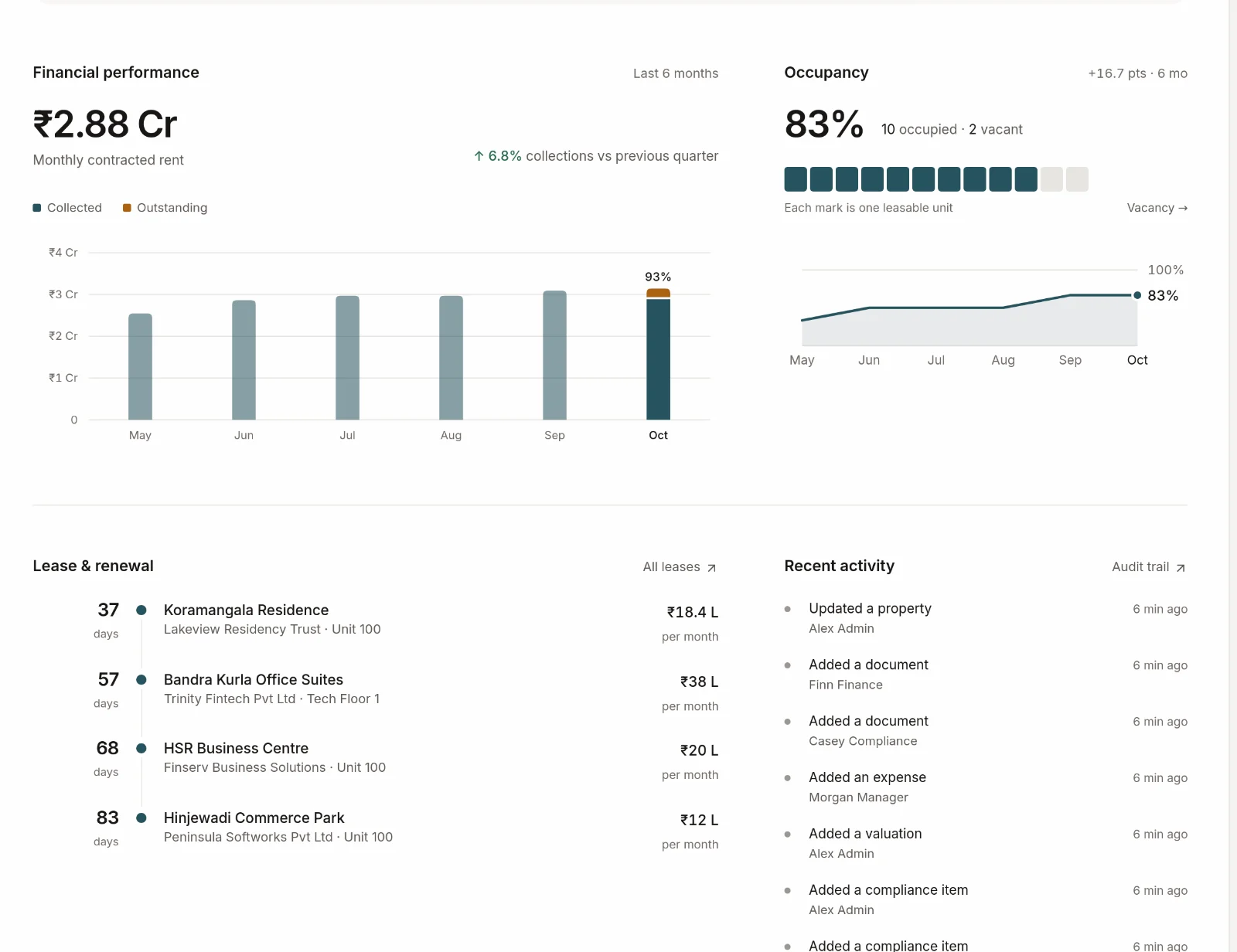Open Added a document by Finn Finance

click(986, 675)
